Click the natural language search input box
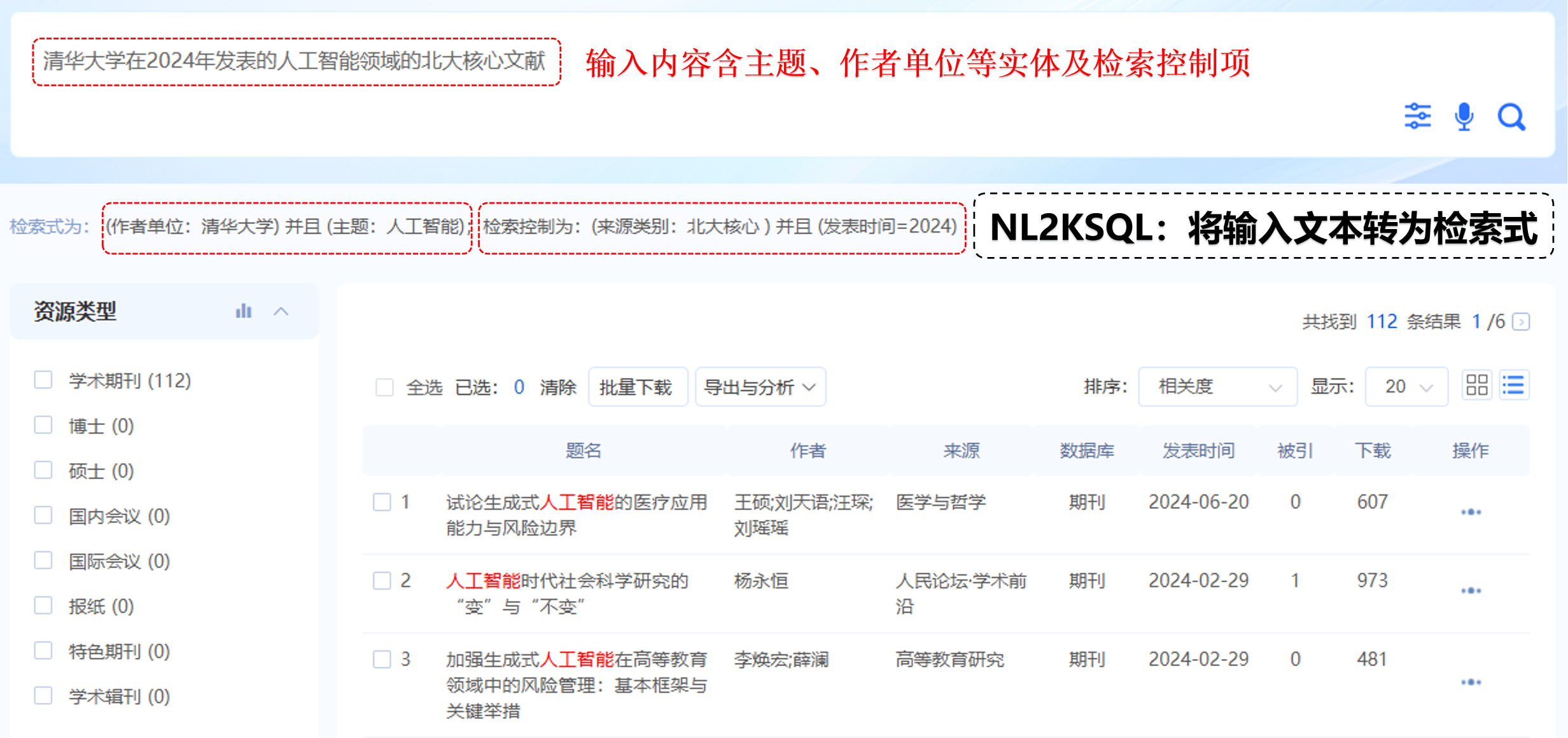This screenshot has height=738, width=1568. [296, 62]
